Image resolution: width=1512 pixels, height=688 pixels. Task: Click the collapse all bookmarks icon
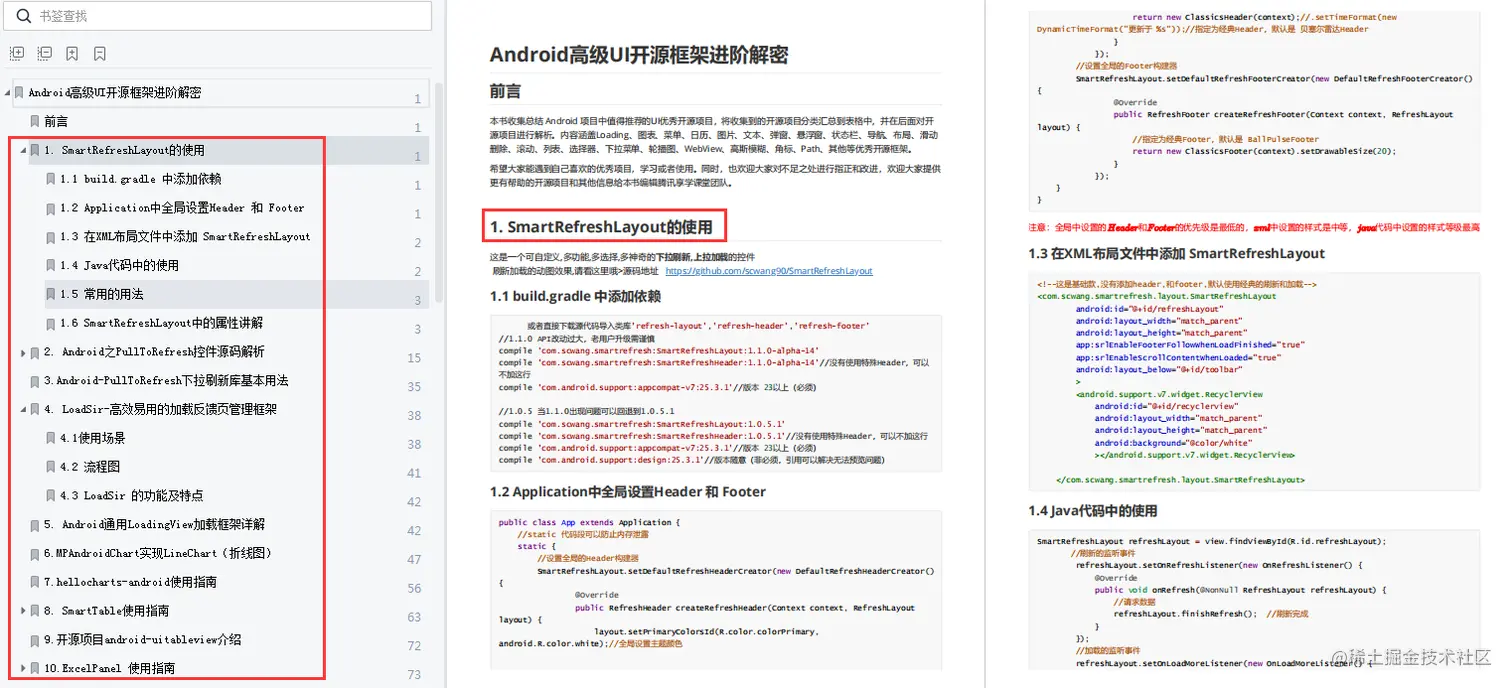pos(44,53)
